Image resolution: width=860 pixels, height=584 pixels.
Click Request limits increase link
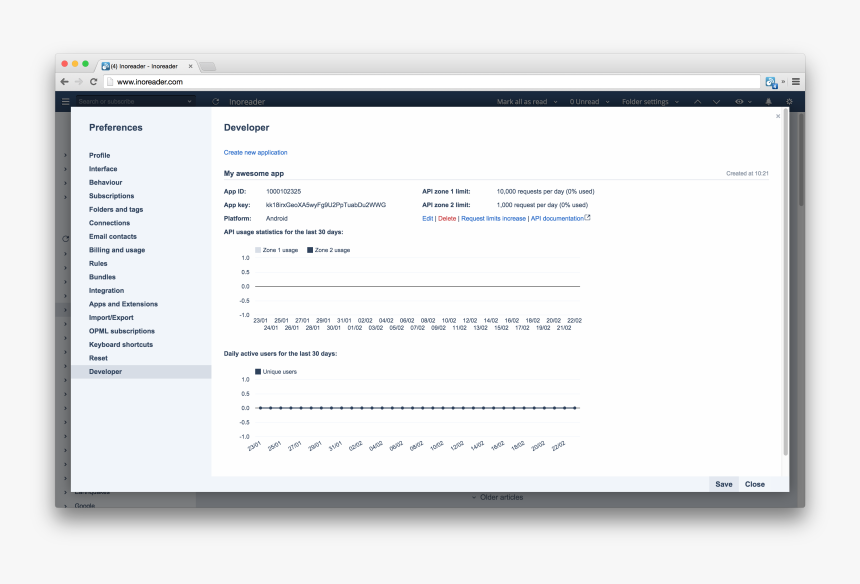point(493,218)
